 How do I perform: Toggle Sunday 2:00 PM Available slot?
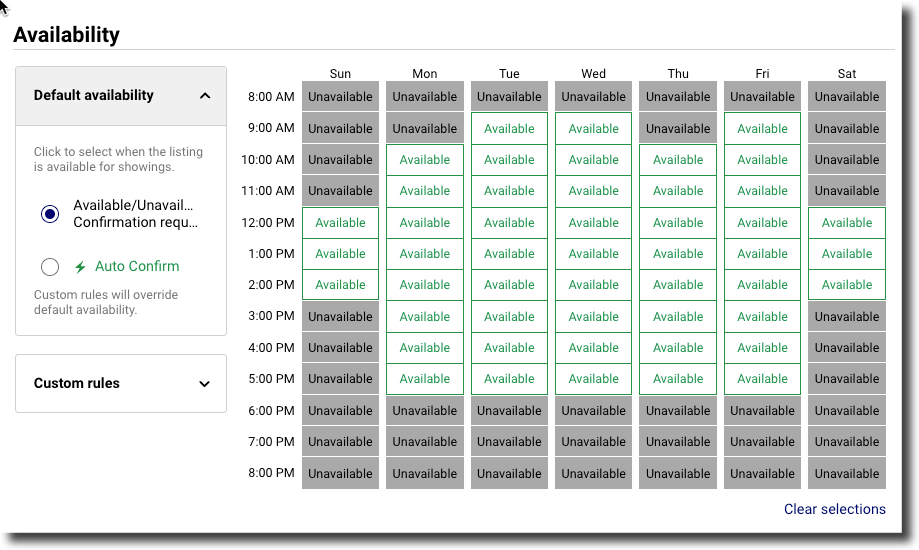(x=341, y=285)
